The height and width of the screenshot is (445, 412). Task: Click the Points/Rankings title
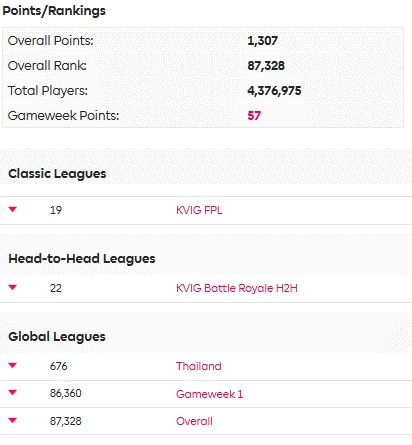point(54,11)
